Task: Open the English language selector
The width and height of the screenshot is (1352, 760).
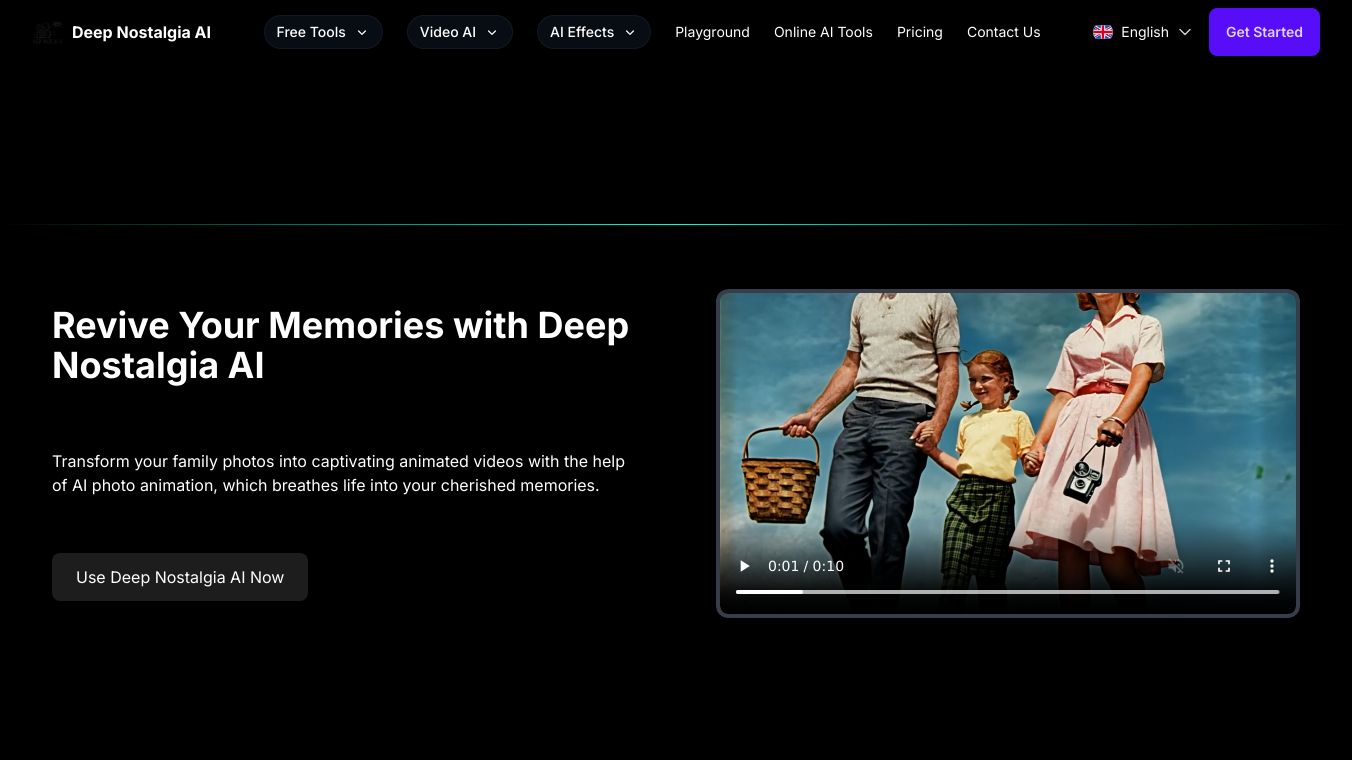Action: click(1143, 32)
